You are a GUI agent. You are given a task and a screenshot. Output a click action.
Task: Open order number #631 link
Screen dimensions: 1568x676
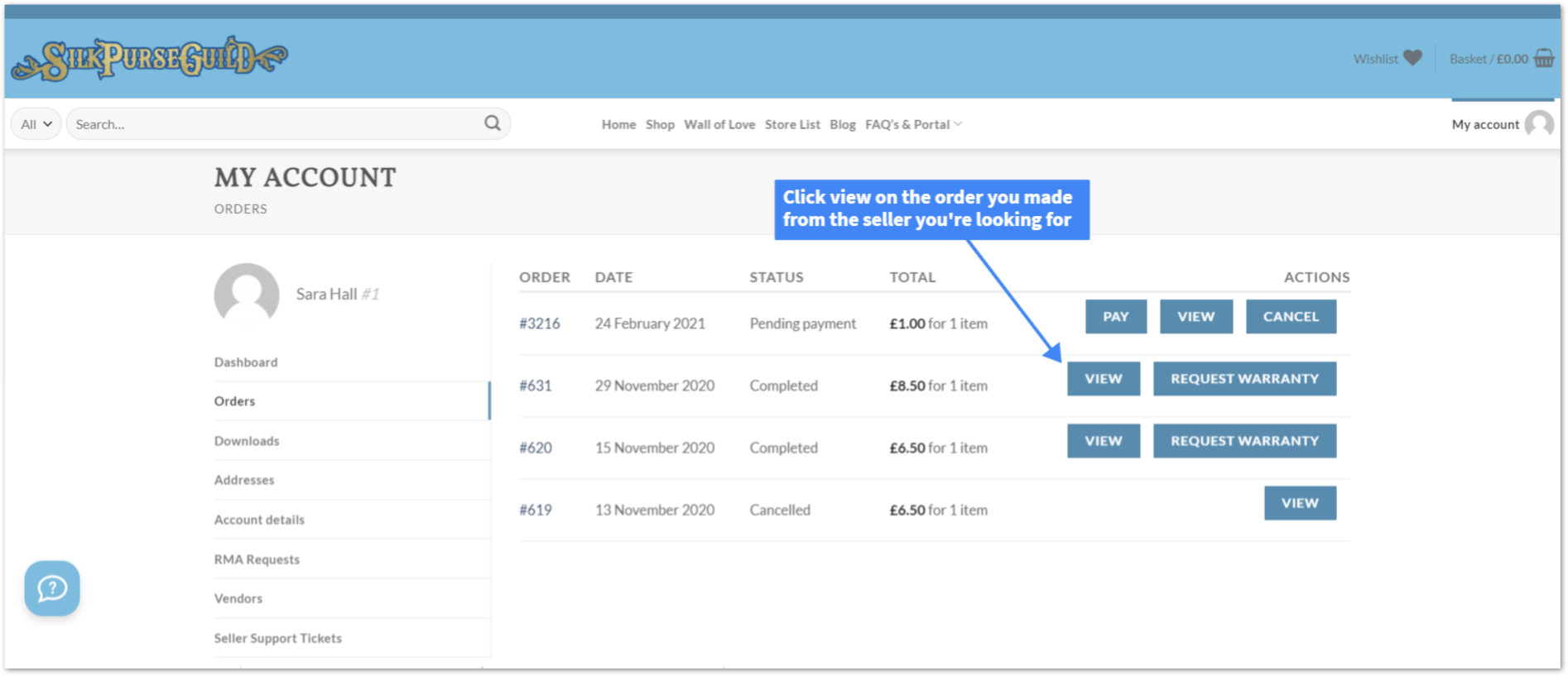tap(535, 386)
